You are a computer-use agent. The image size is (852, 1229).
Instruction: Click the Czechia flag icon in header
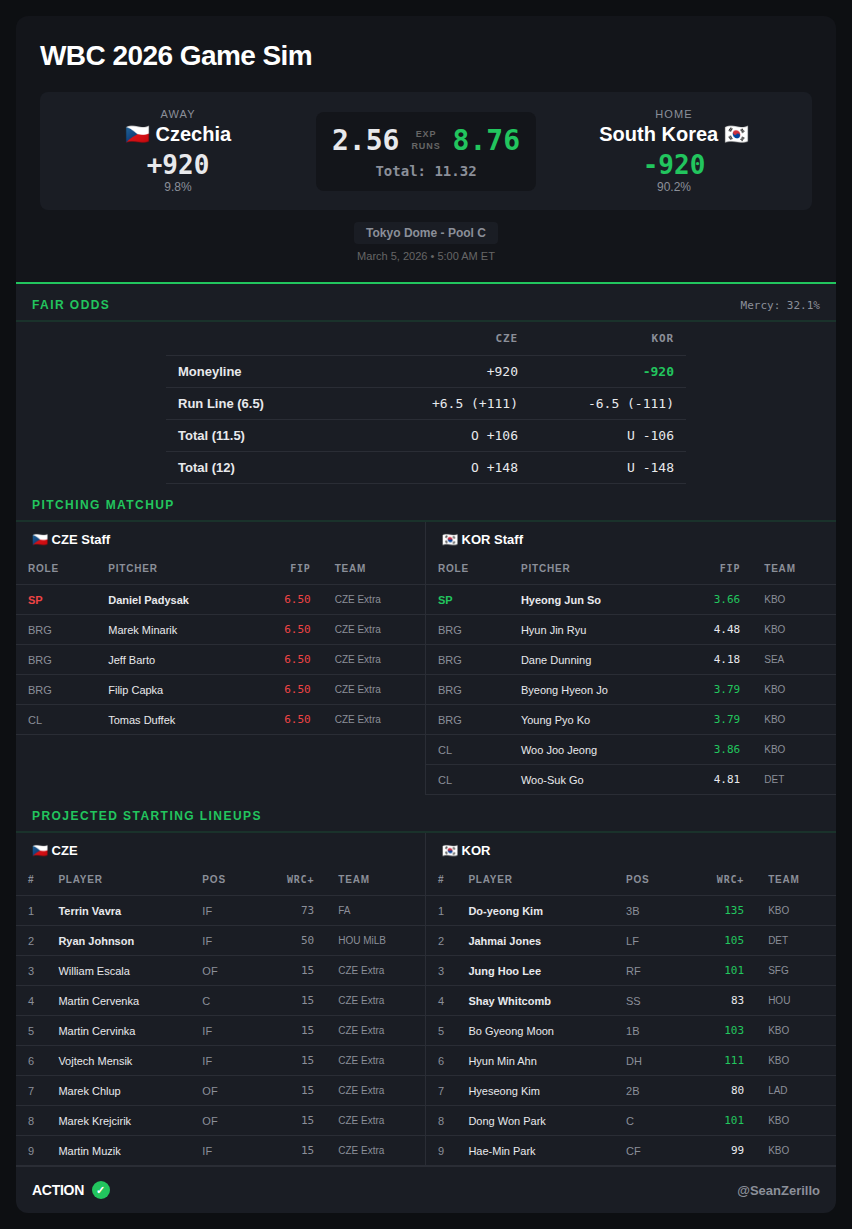point(138,134)
